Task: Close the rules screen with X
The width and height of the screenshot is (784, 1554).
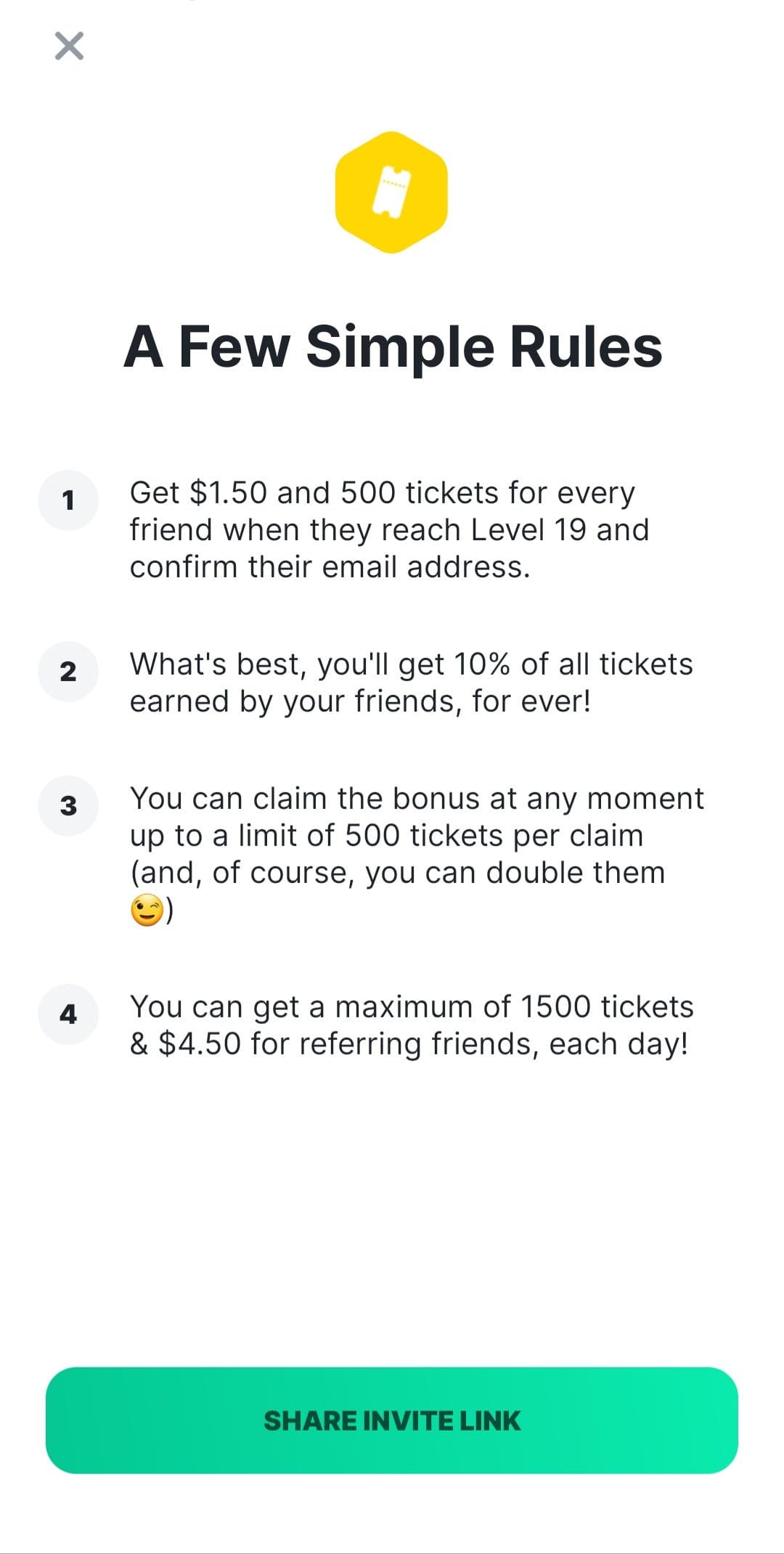Action: point(70,46)
